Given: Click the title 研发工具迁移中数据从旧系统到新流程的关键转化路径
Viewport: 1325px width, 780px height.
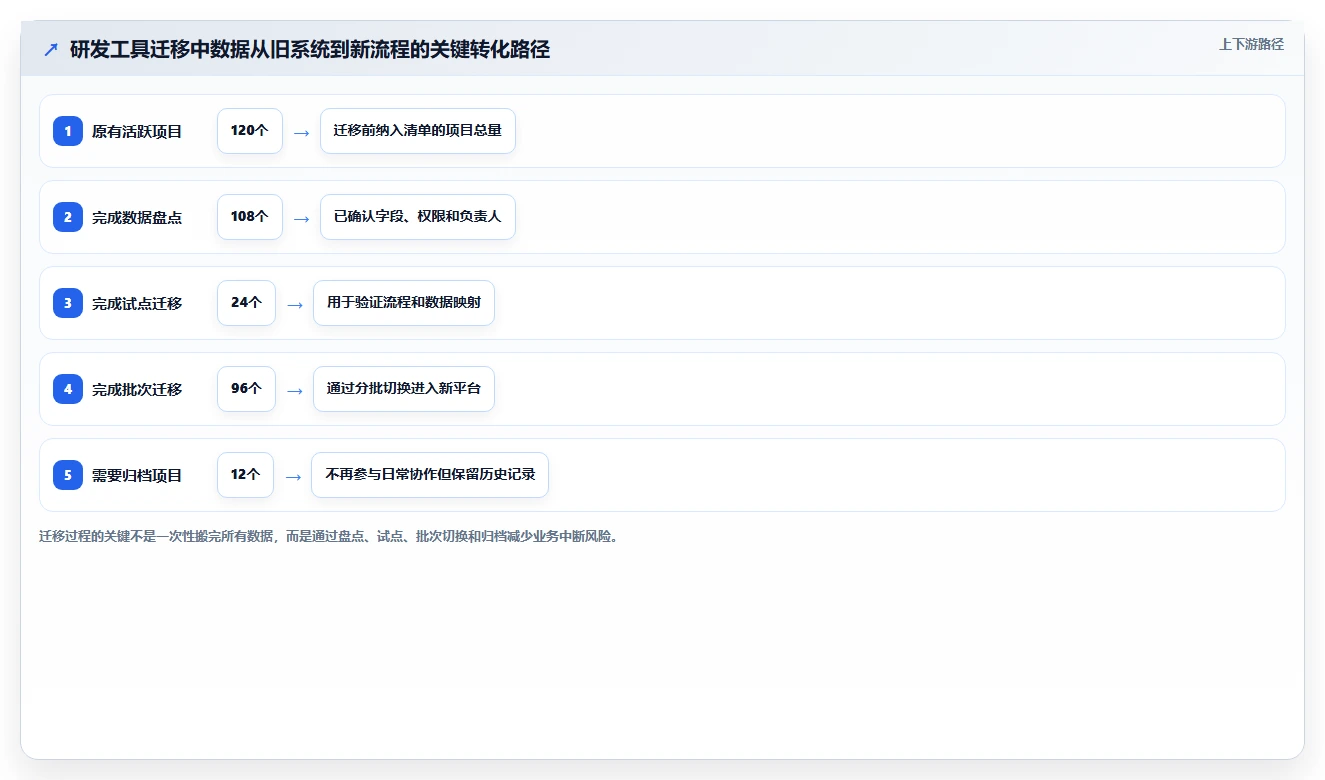Looking at the screenshot, I should point(310,49).
